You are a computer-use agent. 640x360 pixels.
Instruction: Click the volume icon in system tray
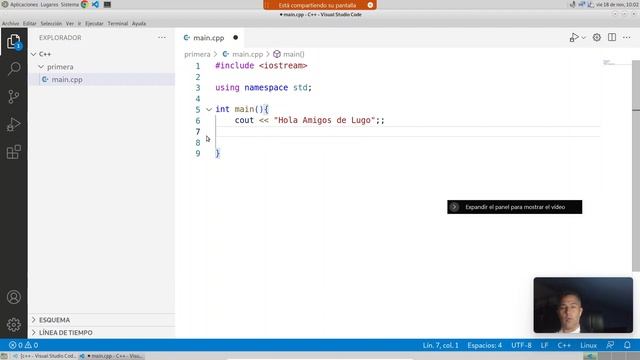pyautogui.click(x=573, y=4)
